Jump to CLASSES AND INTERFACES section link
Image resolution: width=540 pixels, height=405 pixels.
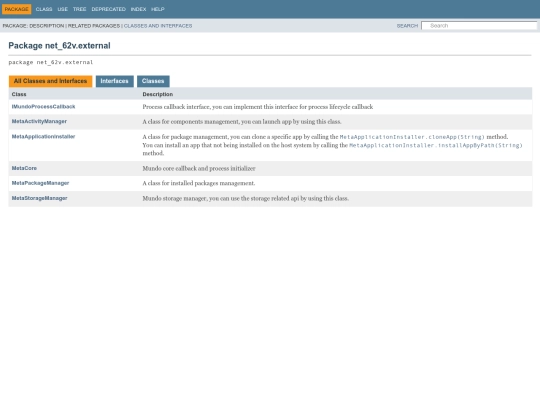(x=158, y=26)
